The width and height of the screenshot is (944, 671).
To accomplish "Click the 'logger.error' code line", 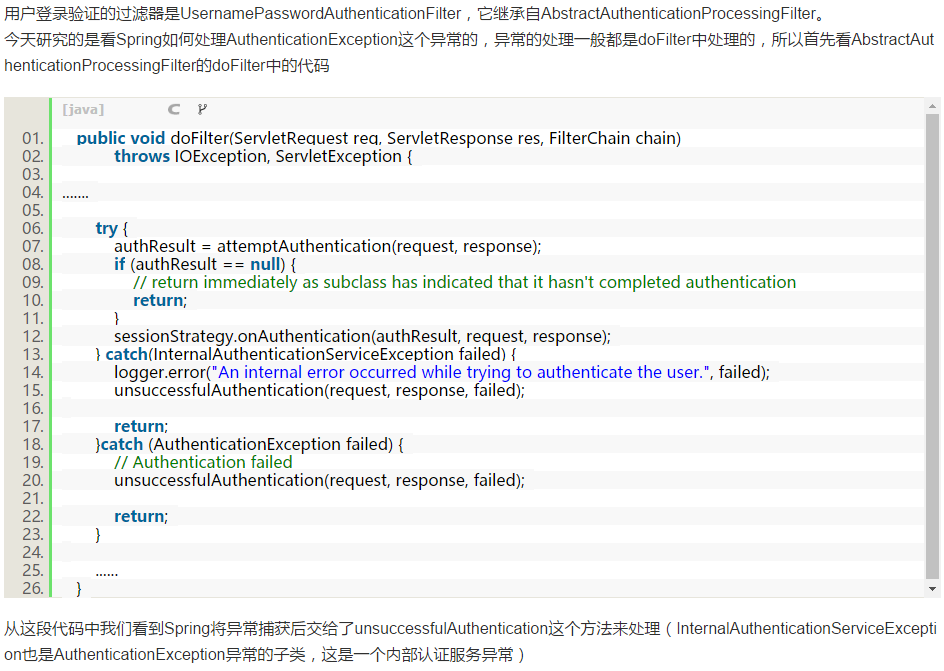I will [x=441, y=373].
